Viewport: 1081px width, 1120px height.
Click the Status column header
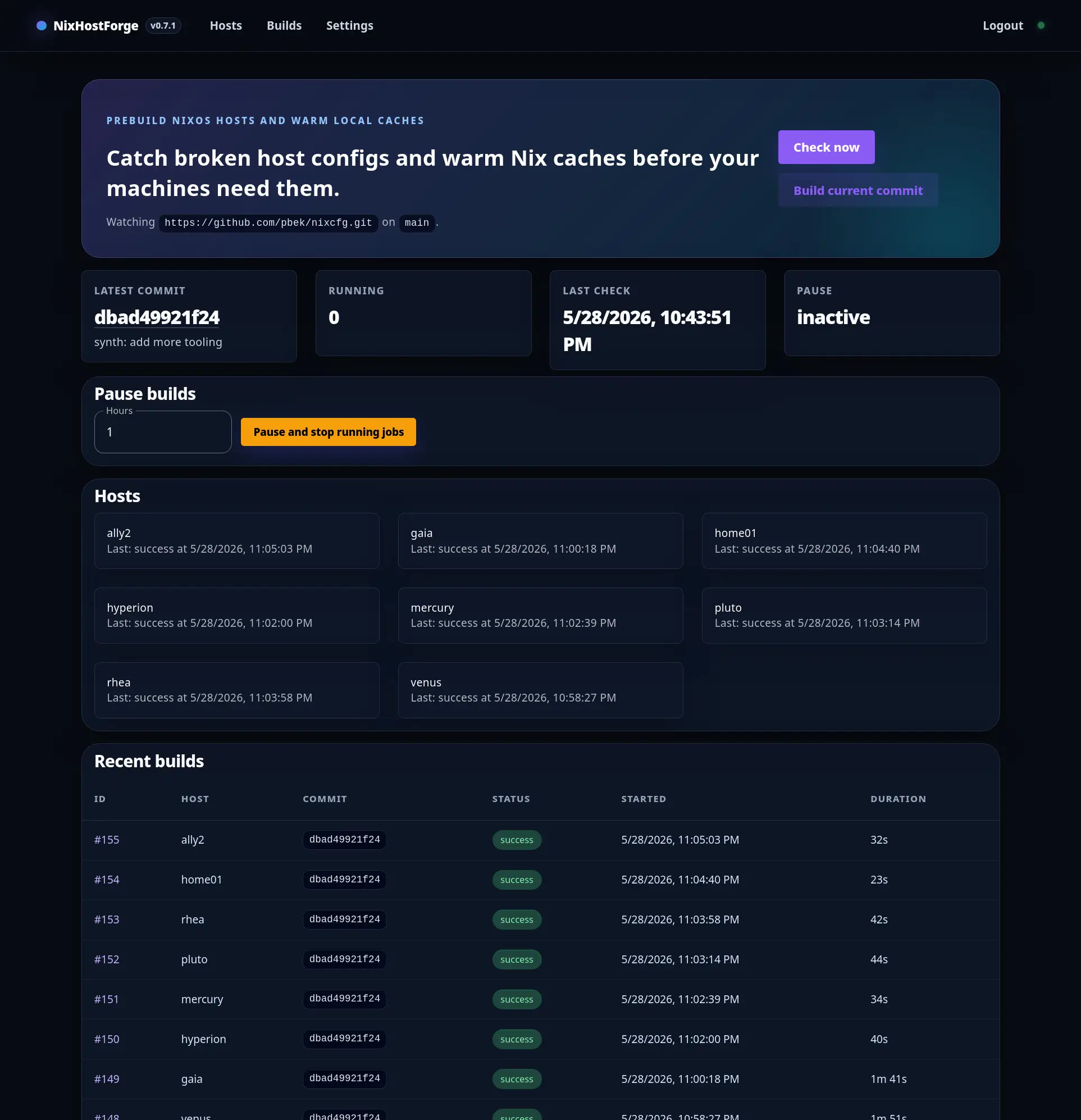[x=511, y=799]
